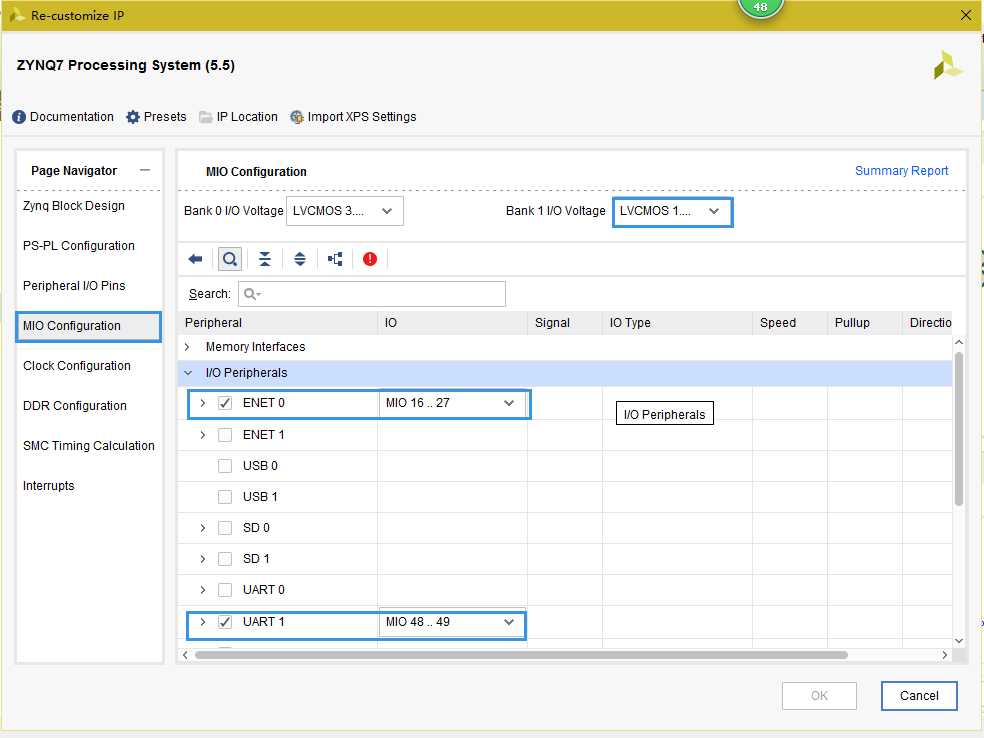This screenshot has height=738, width=984.
Task: Enable the ENET 1 checkbox
Action: point(225,435)
